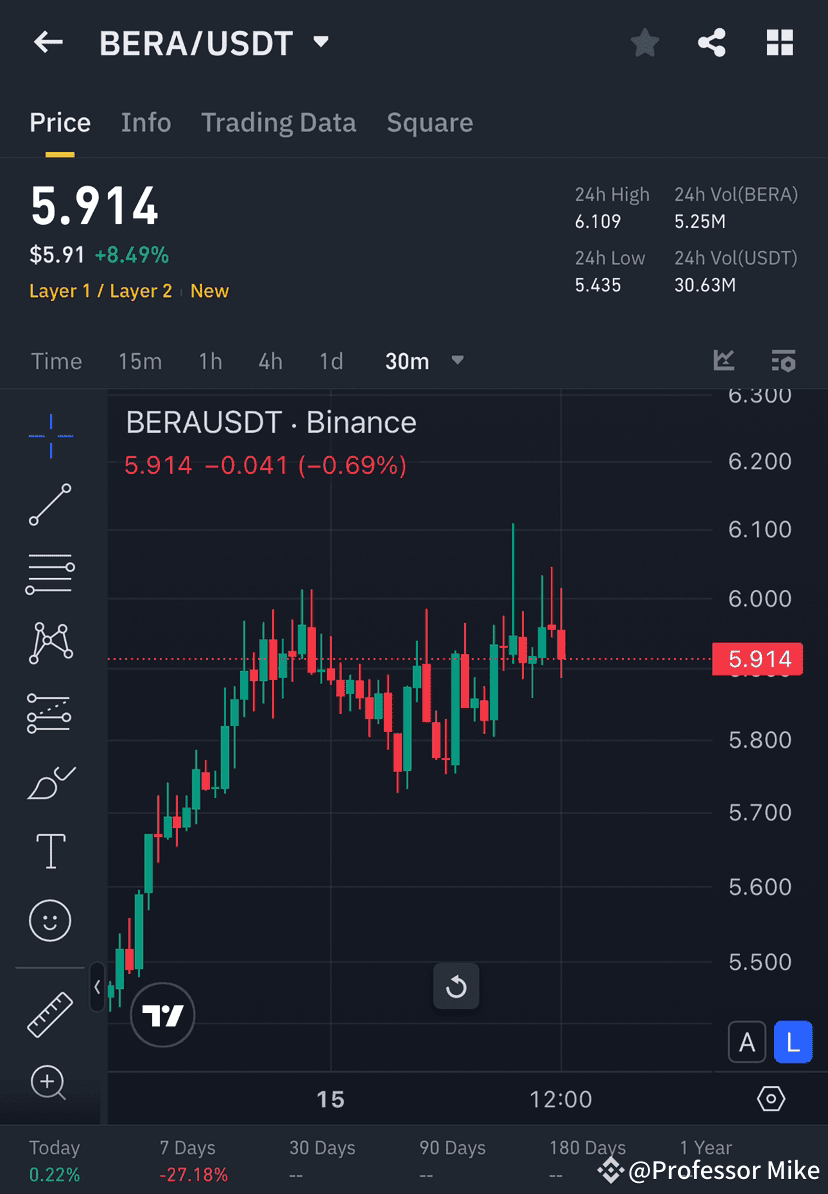Select the measure ruler tool

tap(49, 1013)
